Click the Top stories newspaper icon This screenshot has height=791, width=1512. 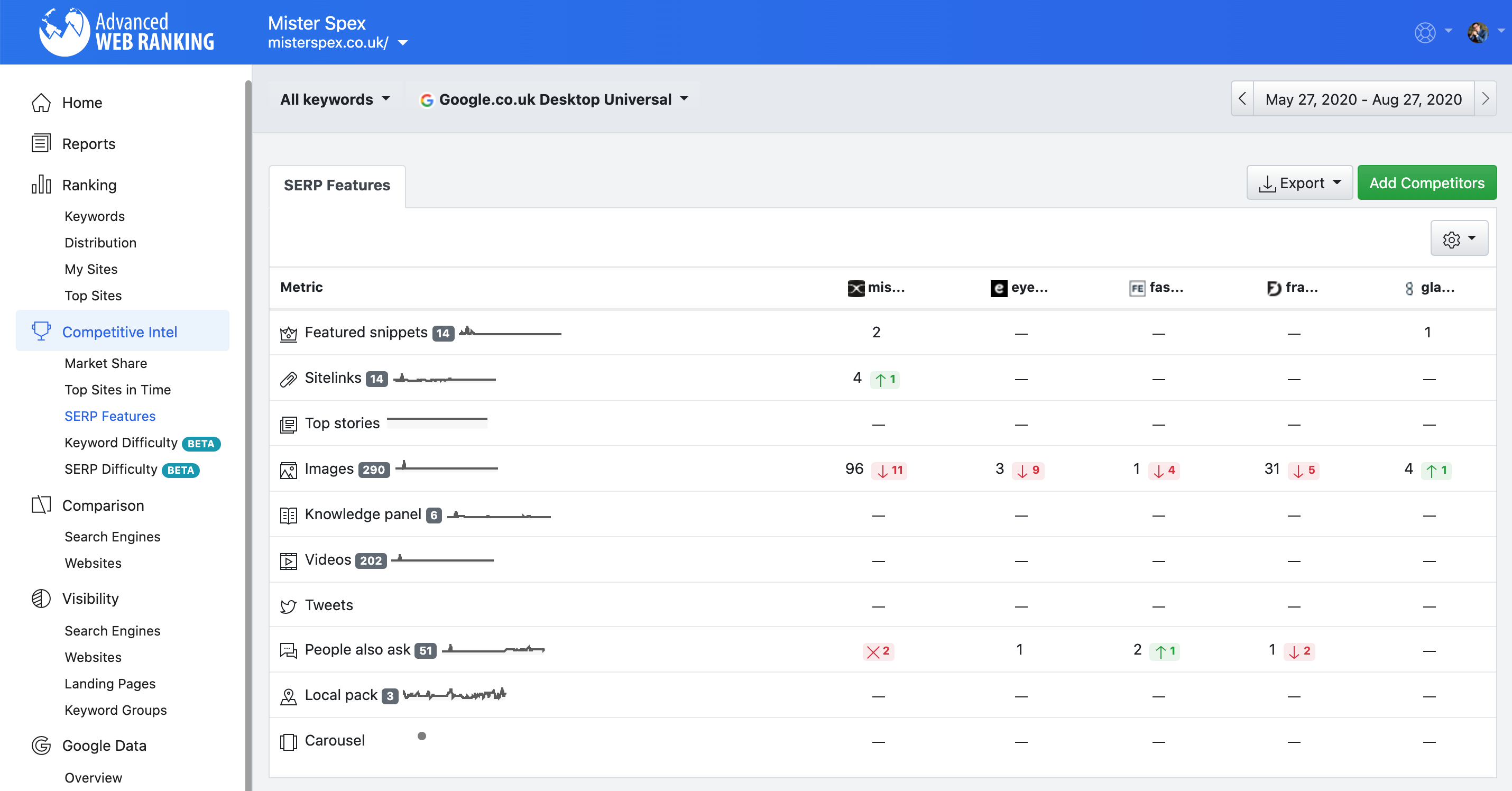[288, 424]
